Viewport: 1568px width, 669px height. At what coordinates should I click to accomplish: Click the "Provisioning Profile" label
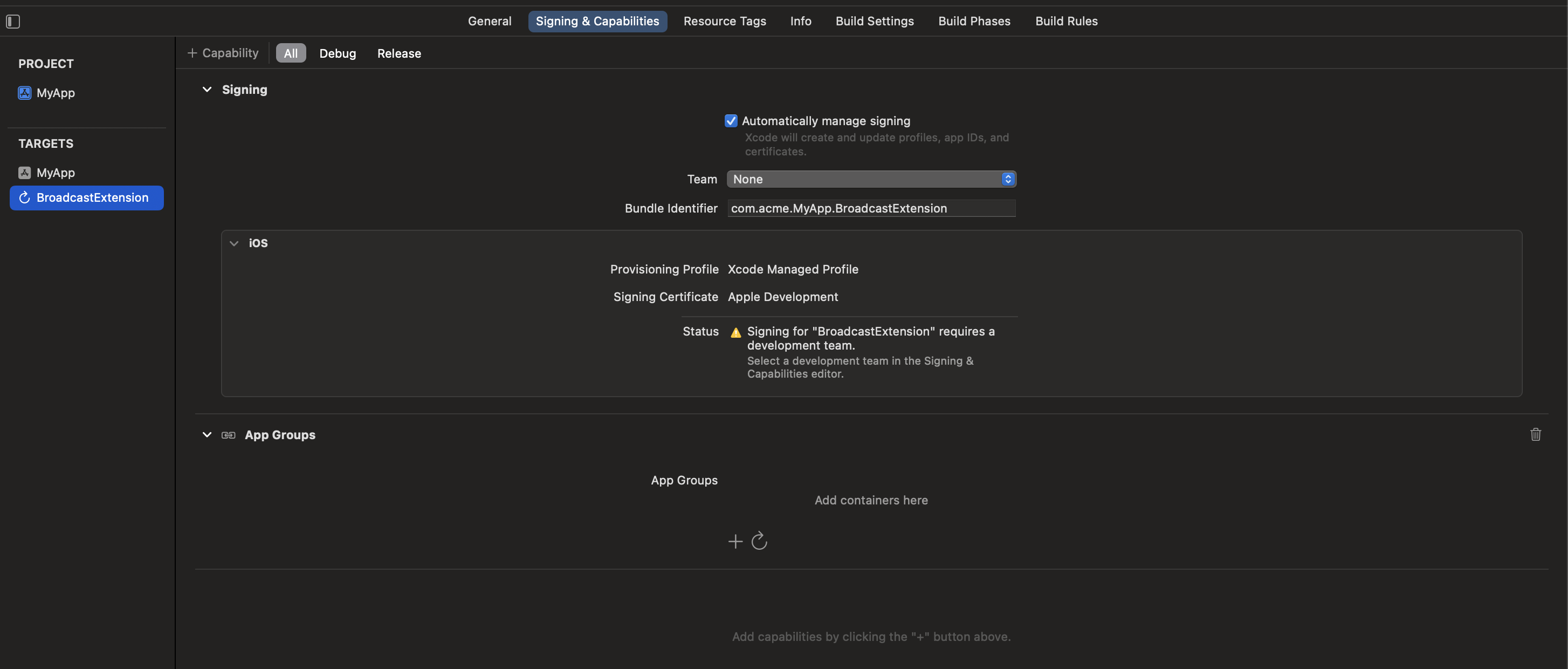[664, 269]
